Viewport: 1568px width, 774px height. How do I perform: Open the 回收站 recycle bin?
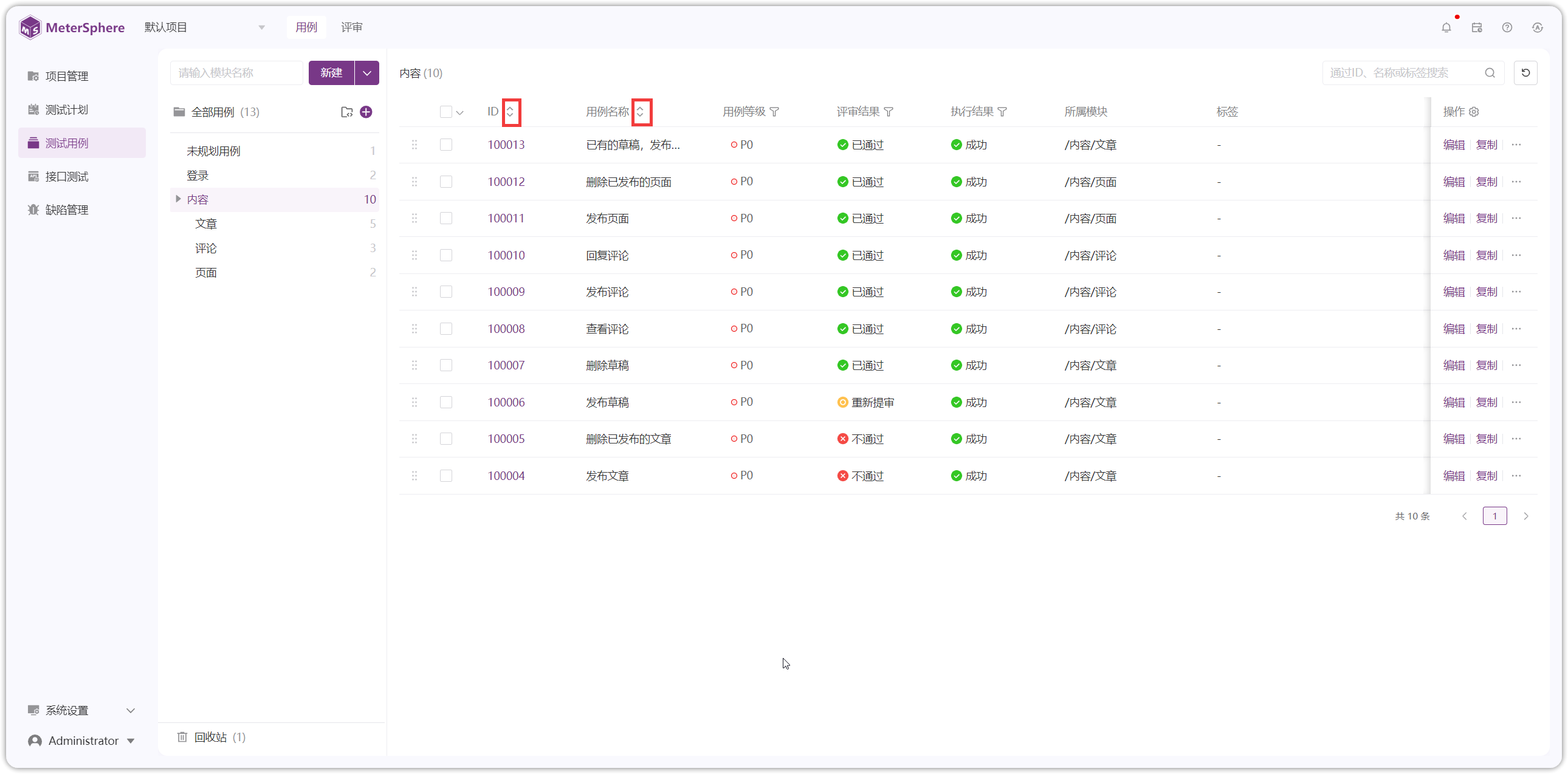(211, 738)
